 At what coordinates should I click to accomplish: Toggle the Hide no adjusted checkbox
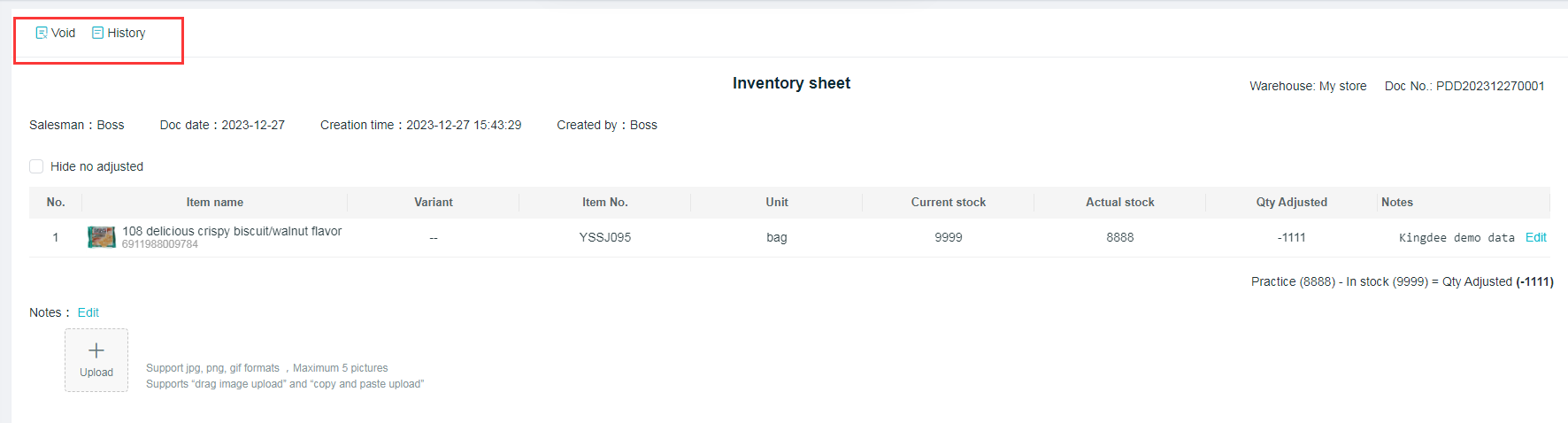click(36, 166)
